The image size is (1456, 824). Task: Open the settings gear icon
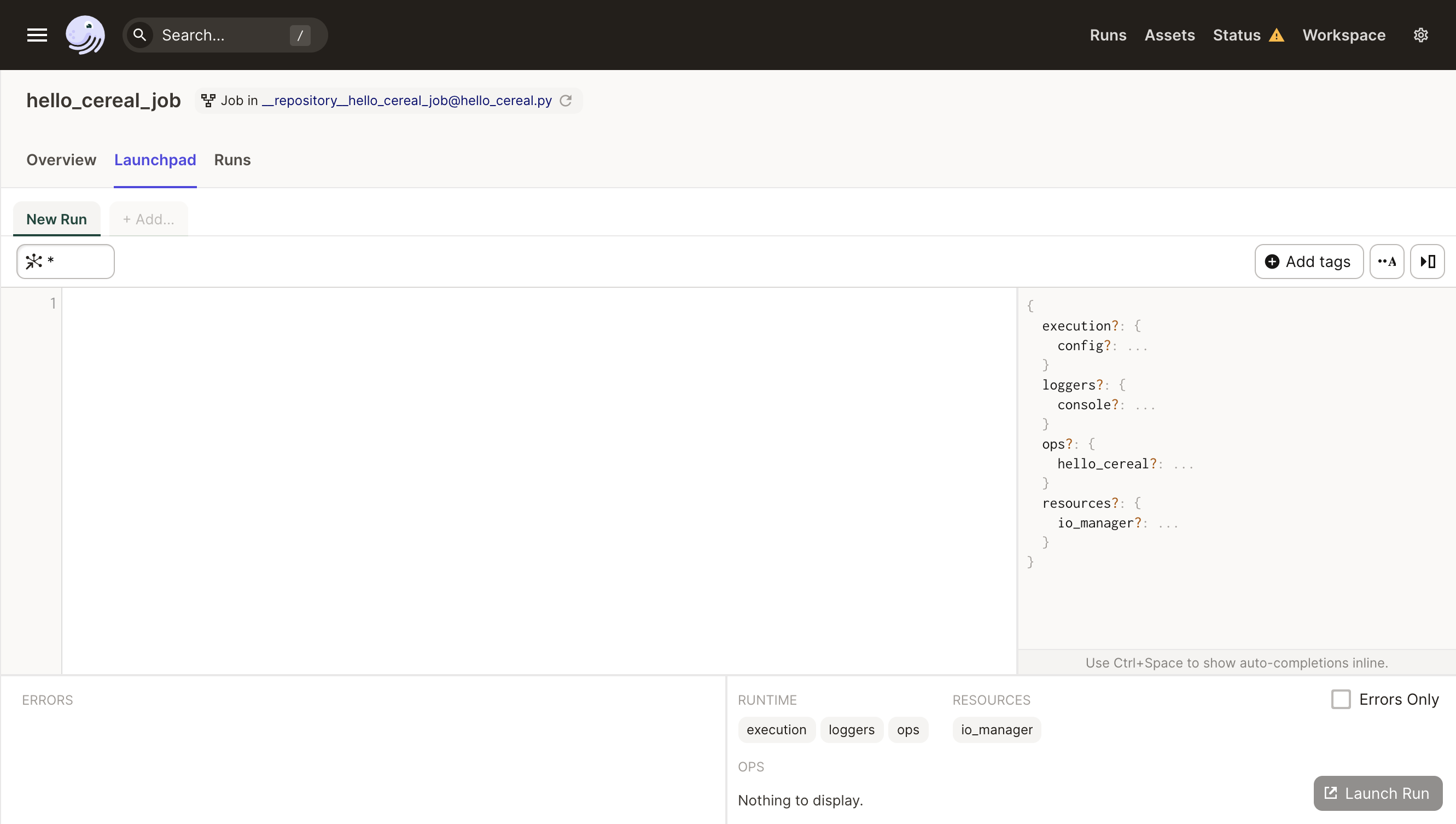(x=1420, y=35)
